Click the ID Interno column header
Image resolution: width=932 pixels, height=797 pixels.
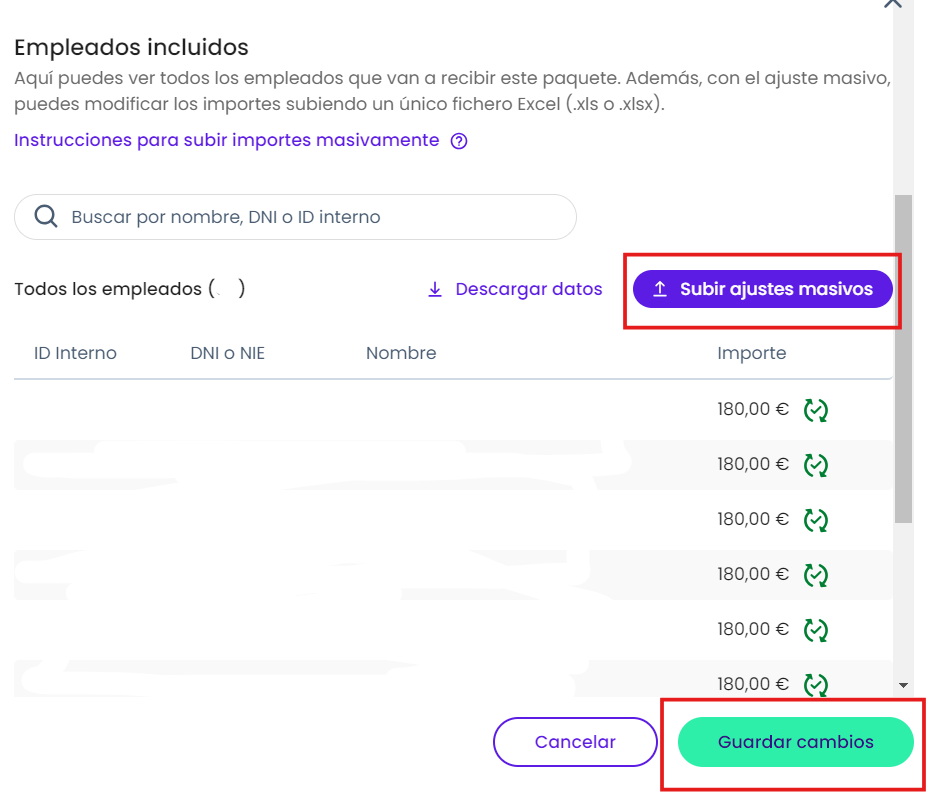[x=75, y=353]
